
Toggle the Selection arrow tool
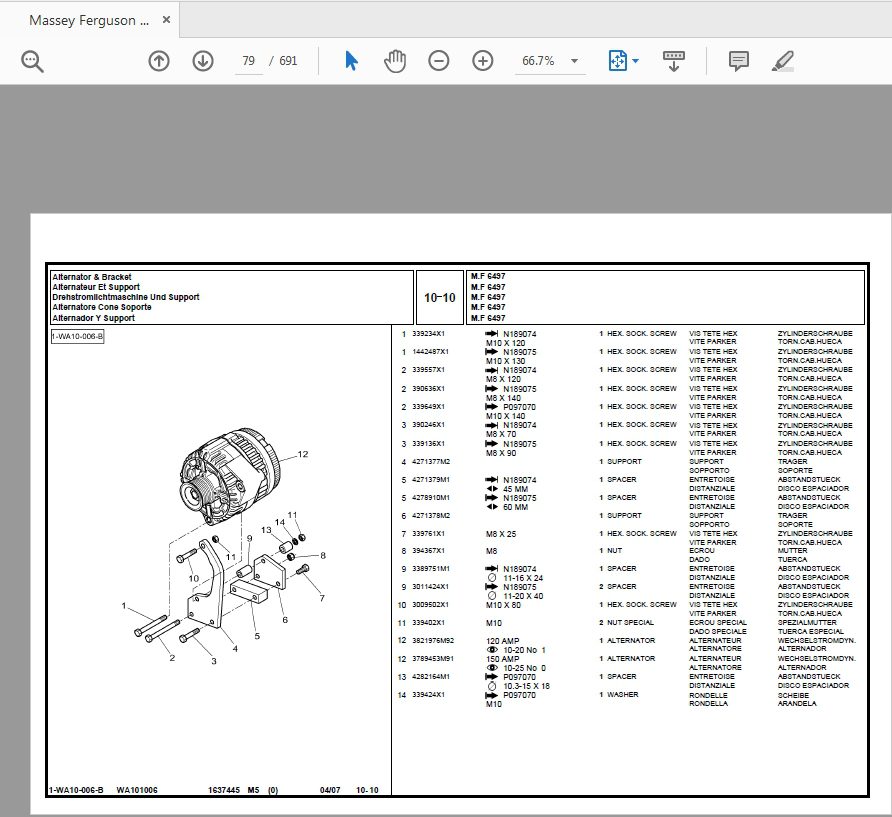351,61
